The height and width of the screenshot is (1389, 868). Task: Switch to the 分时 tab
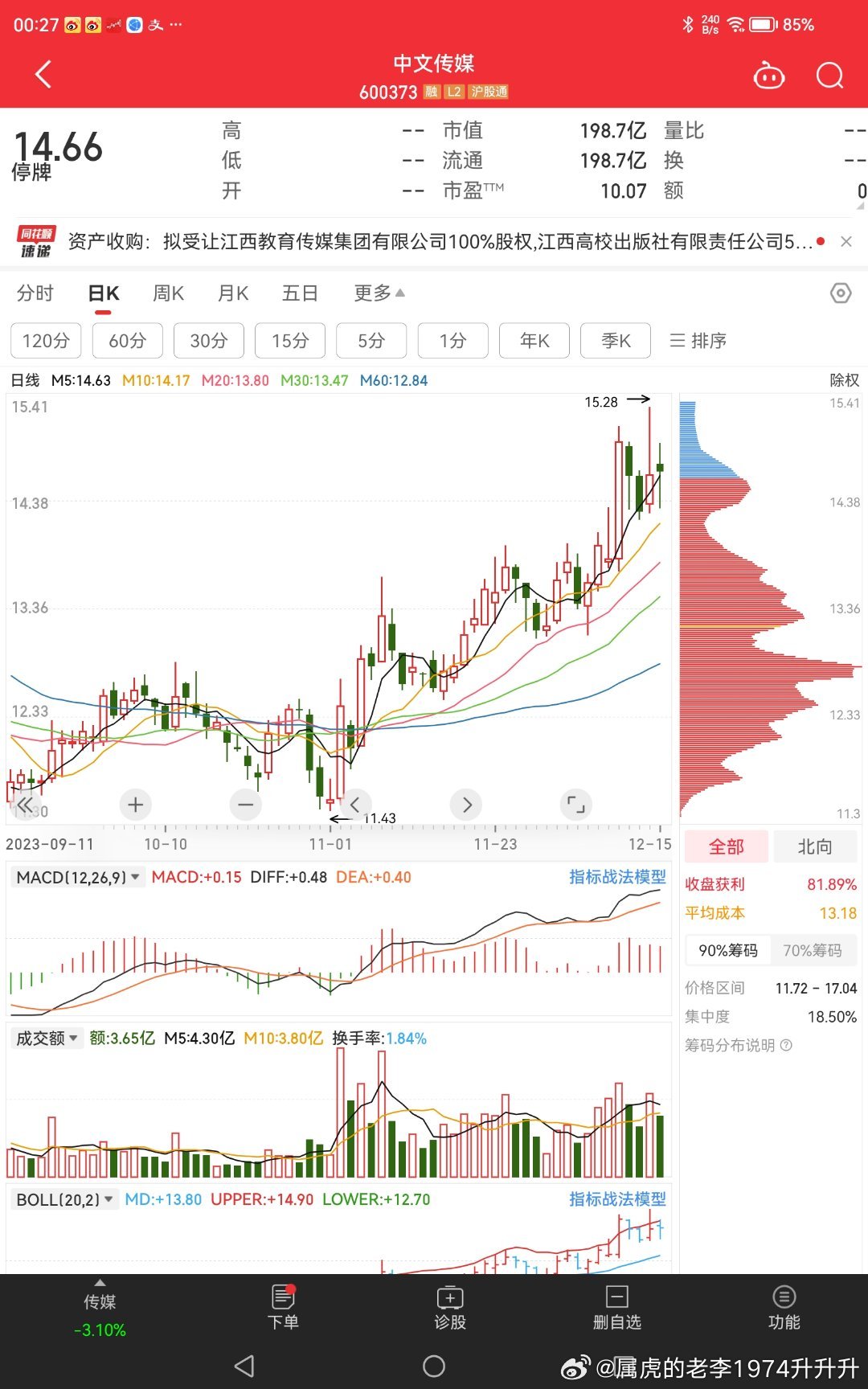pyautogui.click(x=35, y=293)
